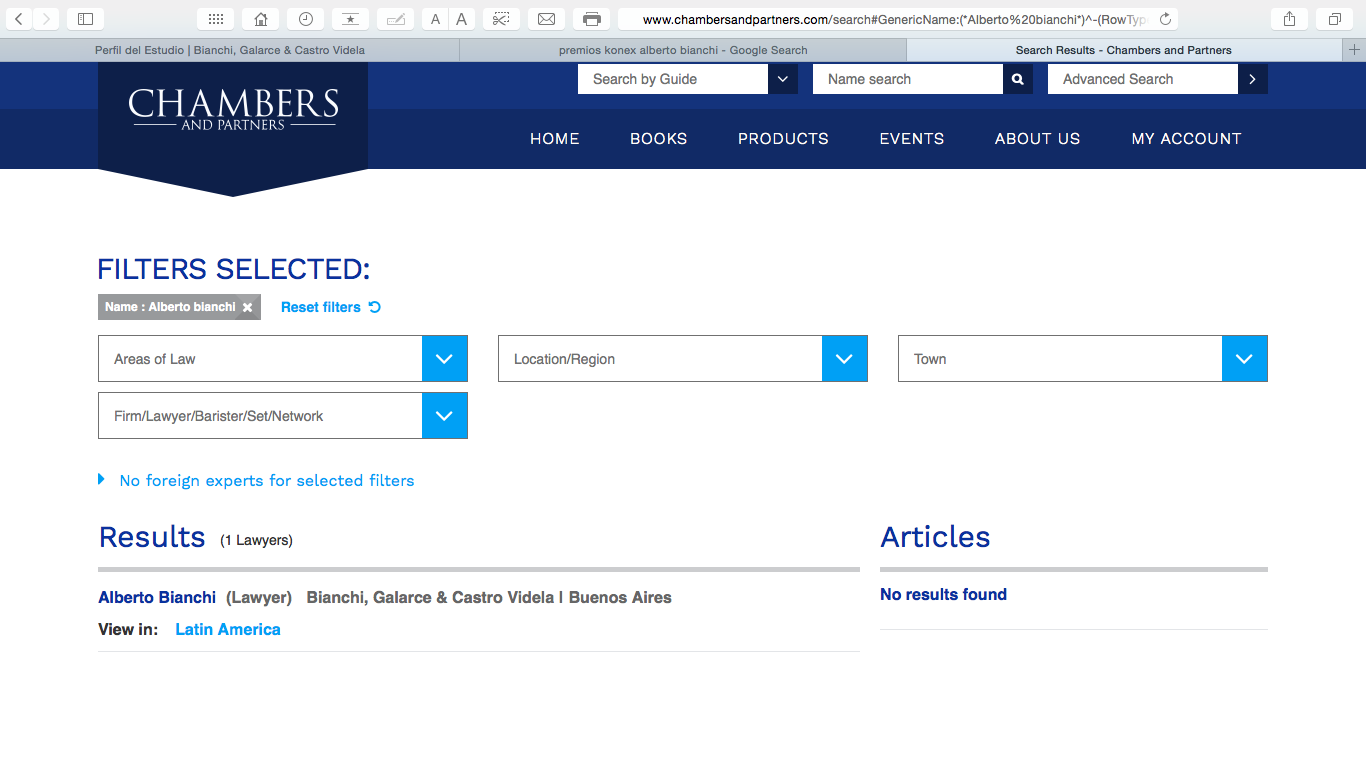The image size is (1366, 768).
Task: Select the Search Results Chambers tab
Action: tap(1125, 49)
